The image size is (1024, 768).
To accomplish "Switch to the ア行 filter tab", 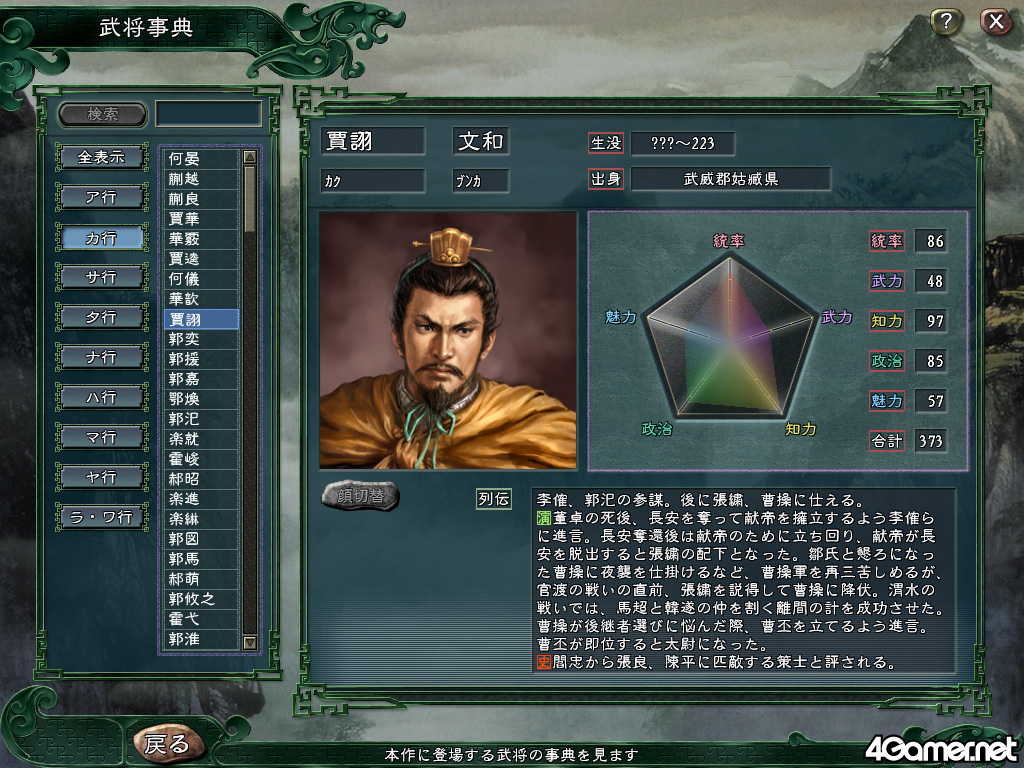I will pyautogui.click(x=101, y=197).
